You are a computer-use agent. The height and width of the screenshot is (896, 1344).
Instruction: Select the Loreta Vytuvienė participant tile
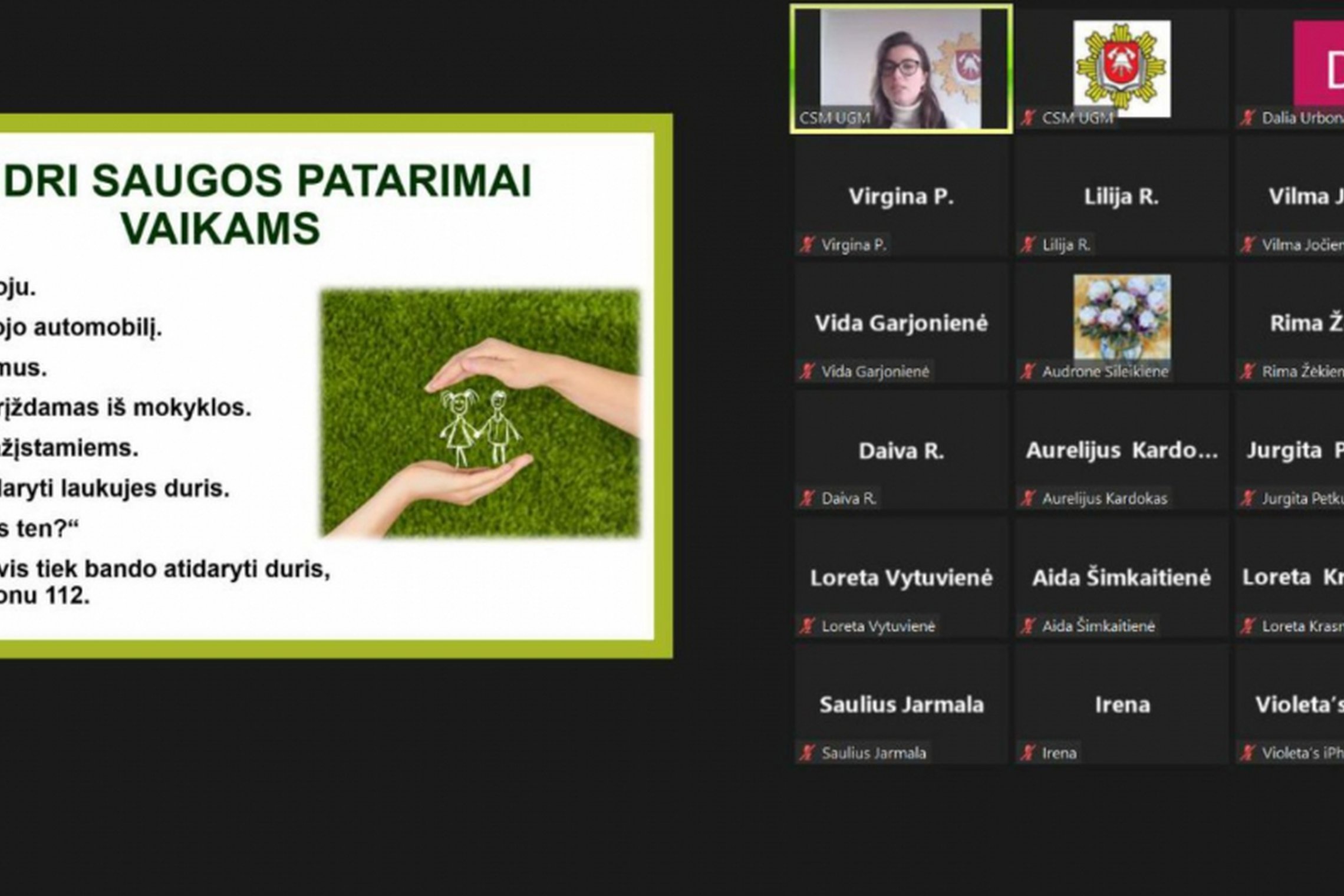coord(901,578)
